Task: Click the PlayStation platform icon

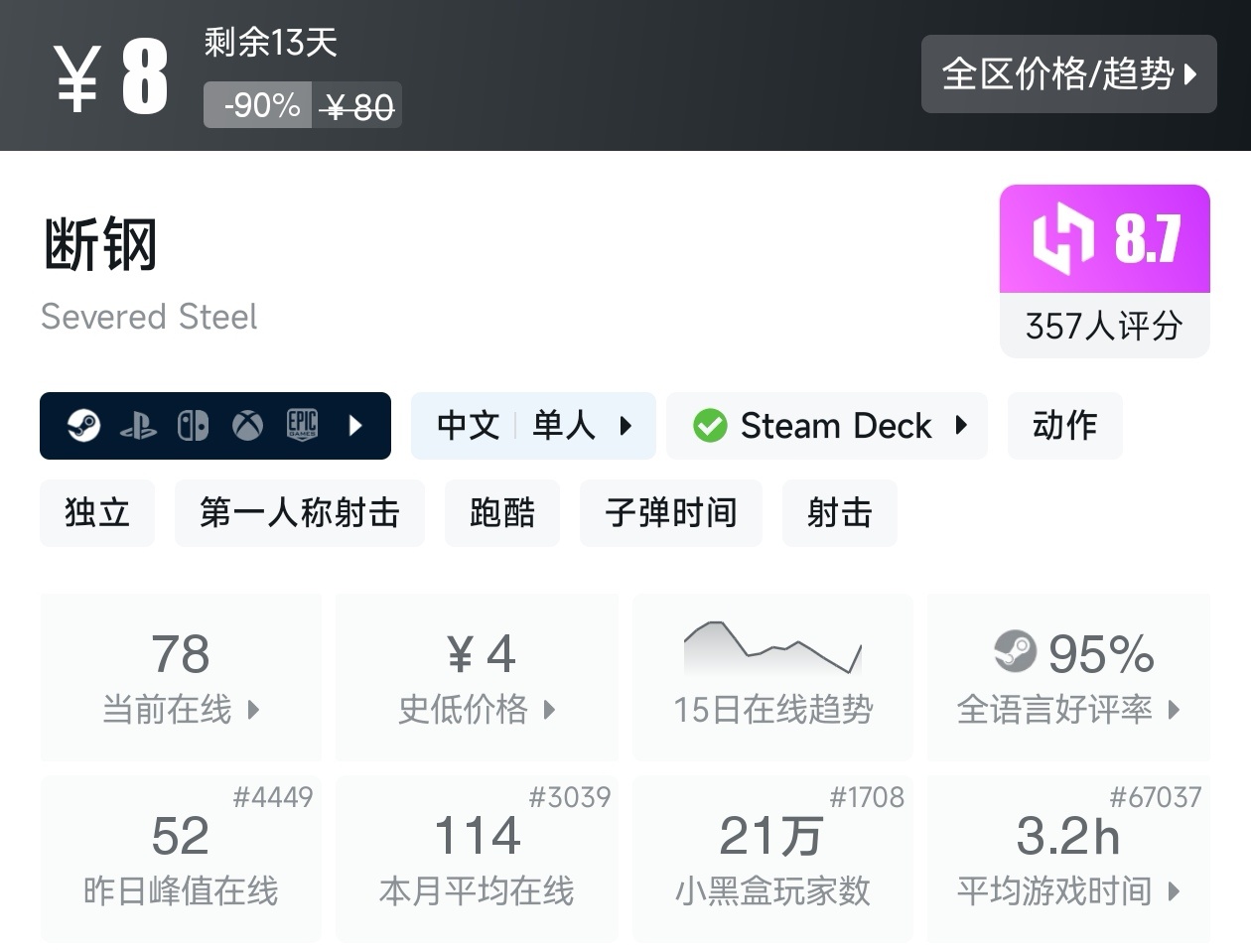Action: [x=138, y=427]
